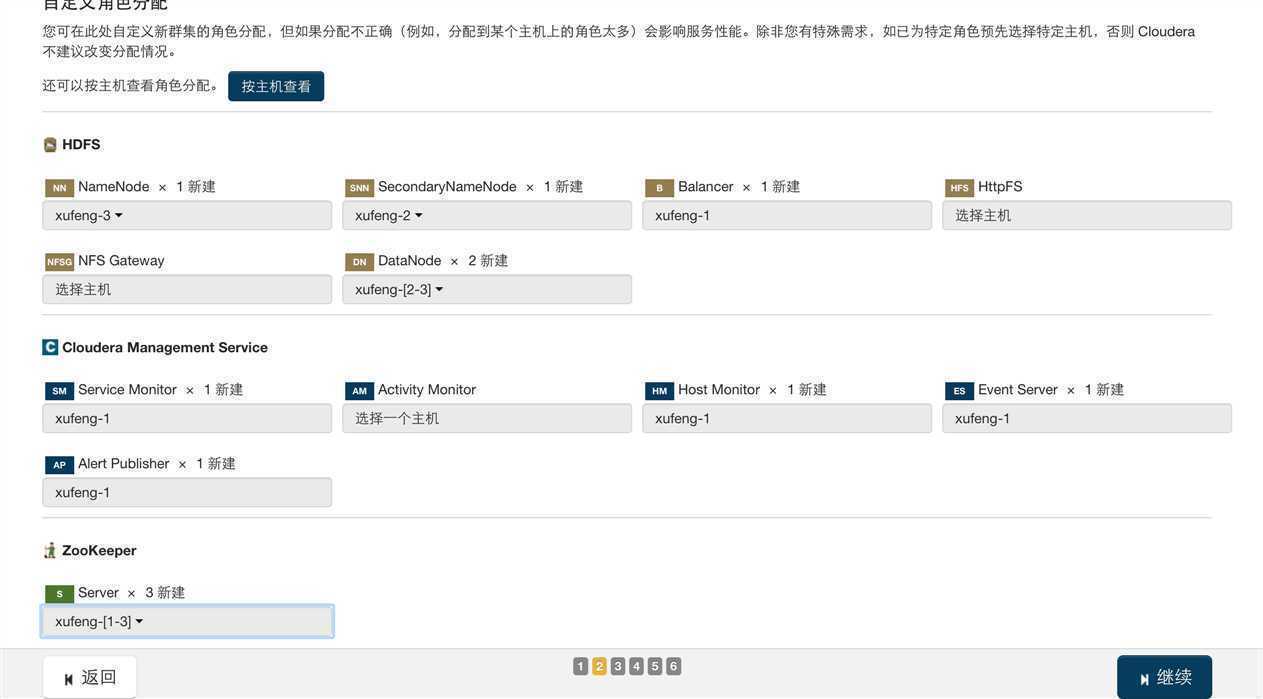This screenshot has width=1263, height=699.
Task: Choose a host for Activity Monitor
Action: click(487, 418)
